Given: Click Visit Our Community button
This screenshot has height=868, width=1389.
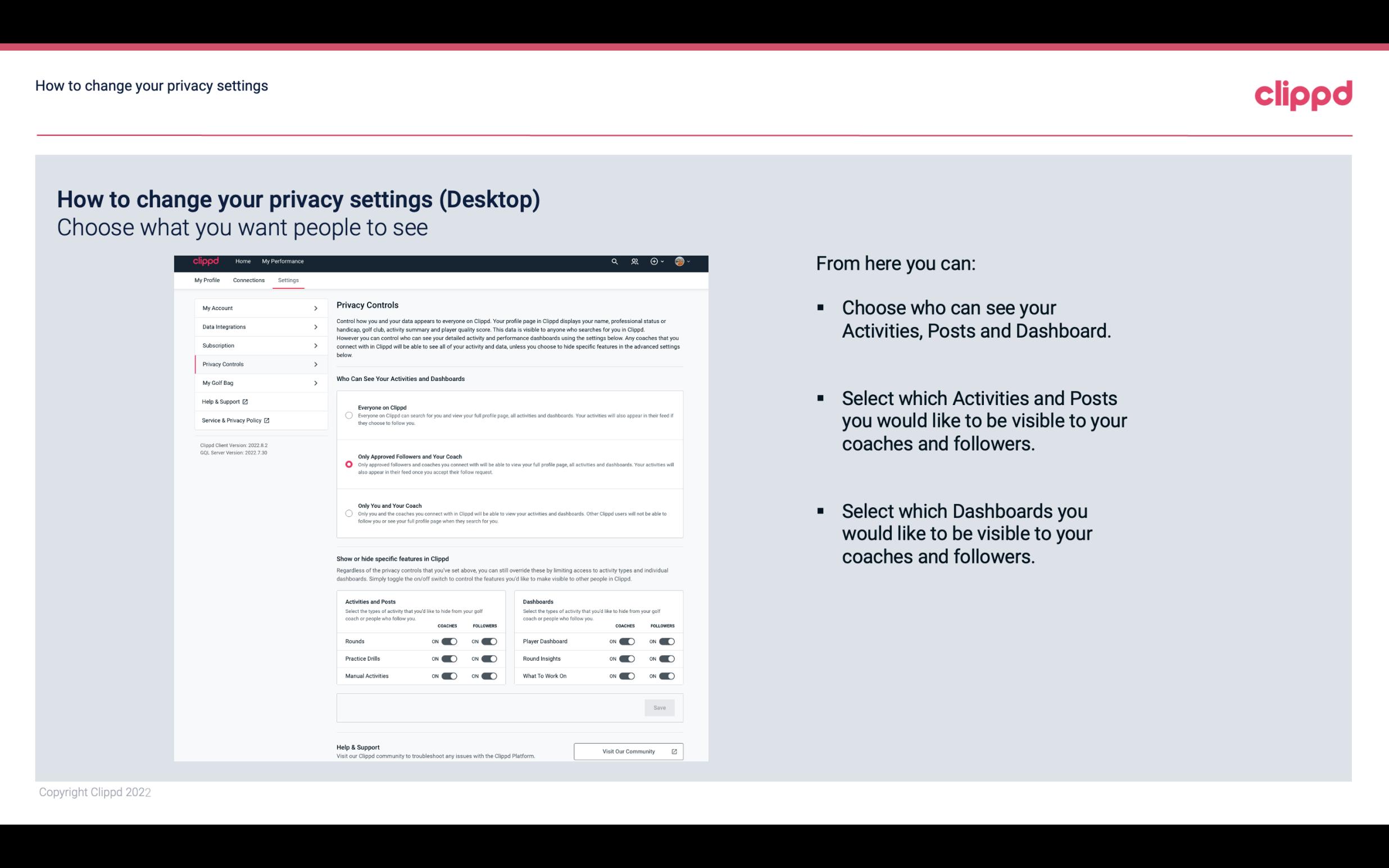Looking at the screenshot, I should pyautogui.click(x=628, y=751).
